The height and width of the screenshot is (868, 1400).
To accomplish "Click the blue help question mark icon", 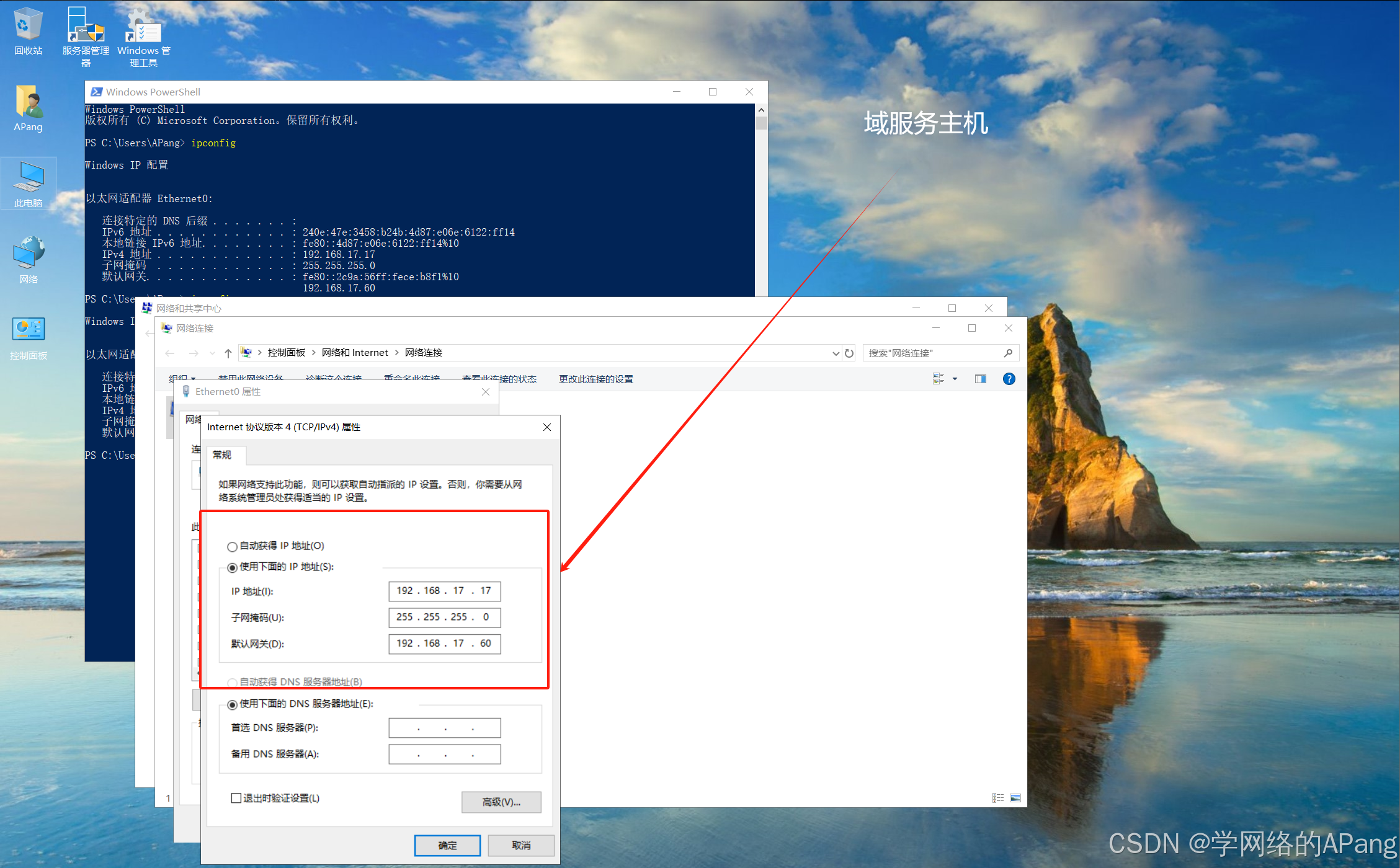I will (1009, 379).
